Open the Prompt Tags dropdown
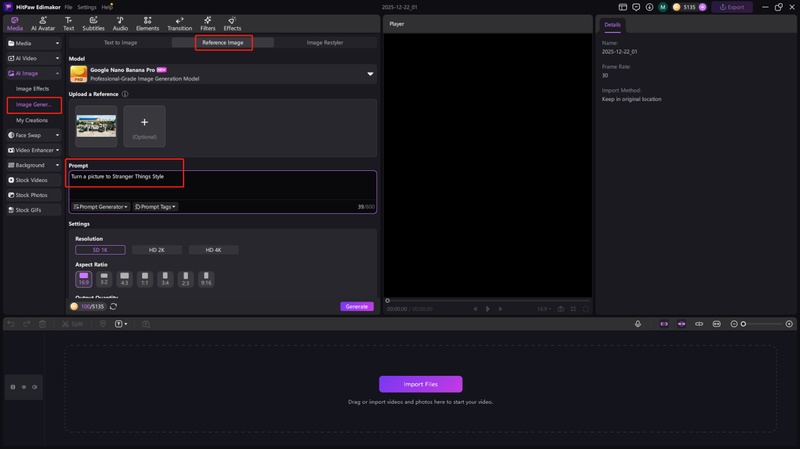Viewport: 800px width, 449px height. [x=155, y=207]
